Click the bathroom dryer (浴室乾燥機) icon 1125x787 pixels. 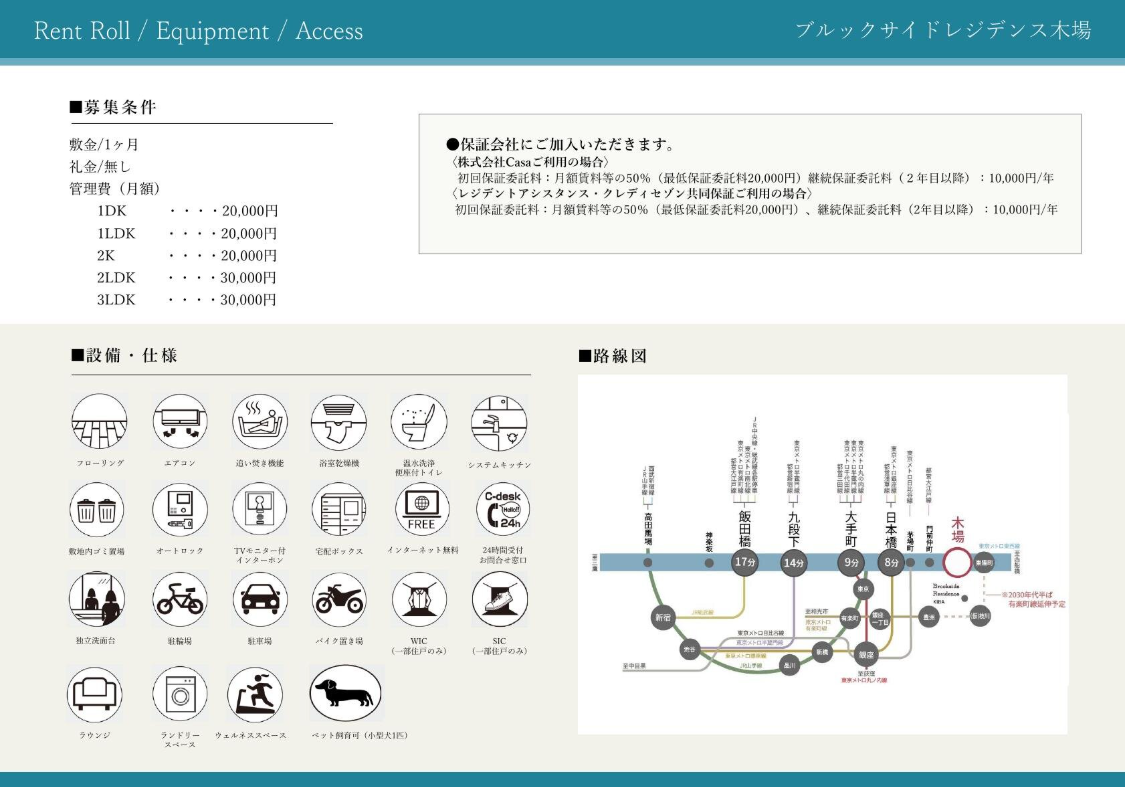point(339,421)
